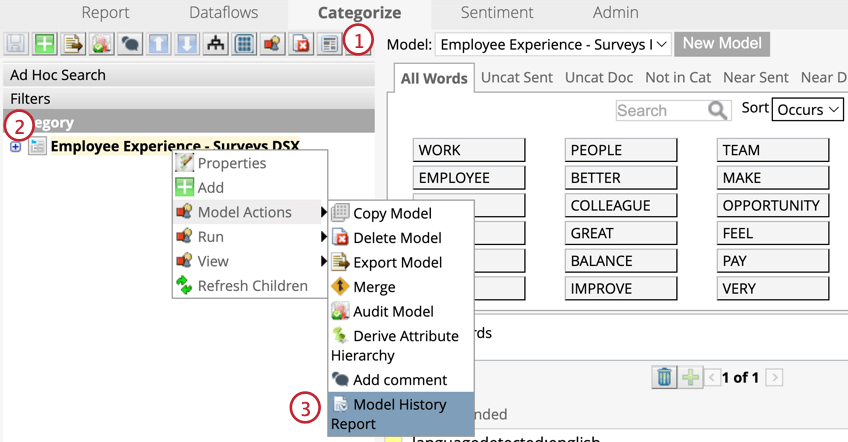848x442 pixels.
Task: Open the Uncat Sent tab
Action: (517, 78)
